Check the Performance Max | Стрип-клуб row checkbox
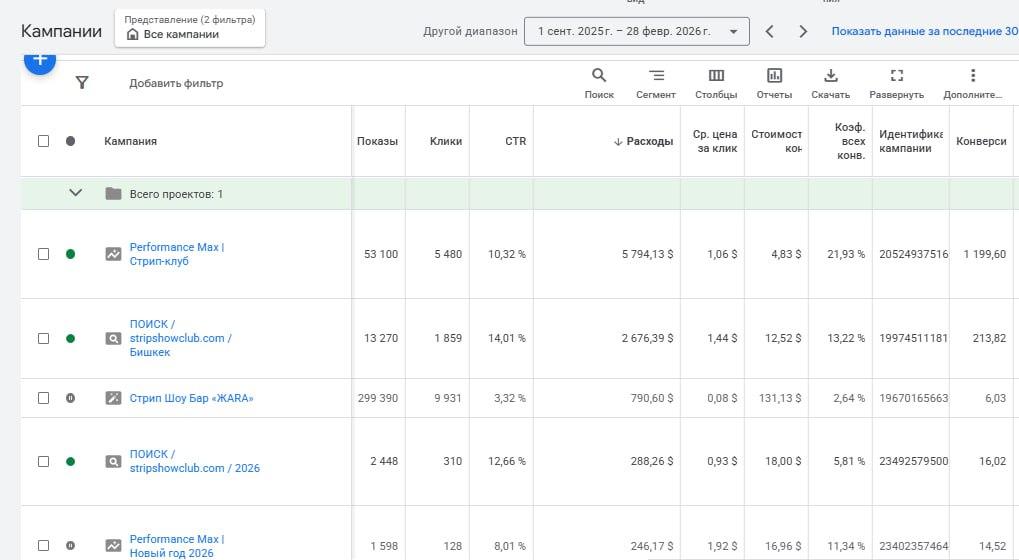 coord(43,254)
